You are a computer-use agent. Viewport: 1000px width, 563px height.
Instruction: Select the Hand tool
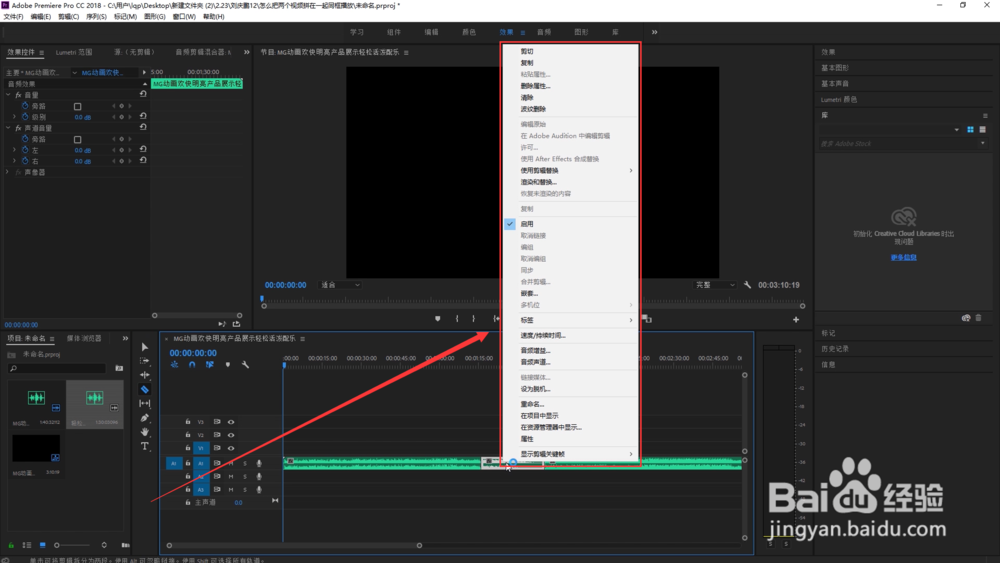tap(145, 432)
